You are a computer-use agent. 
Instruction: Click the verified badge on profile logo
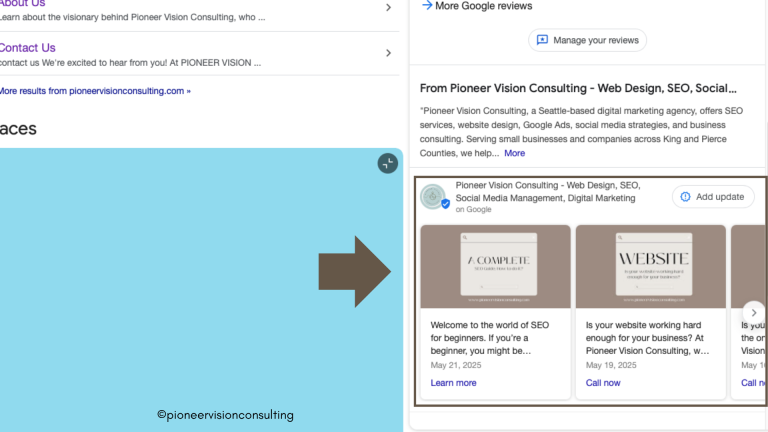click(x=445, y=204)
